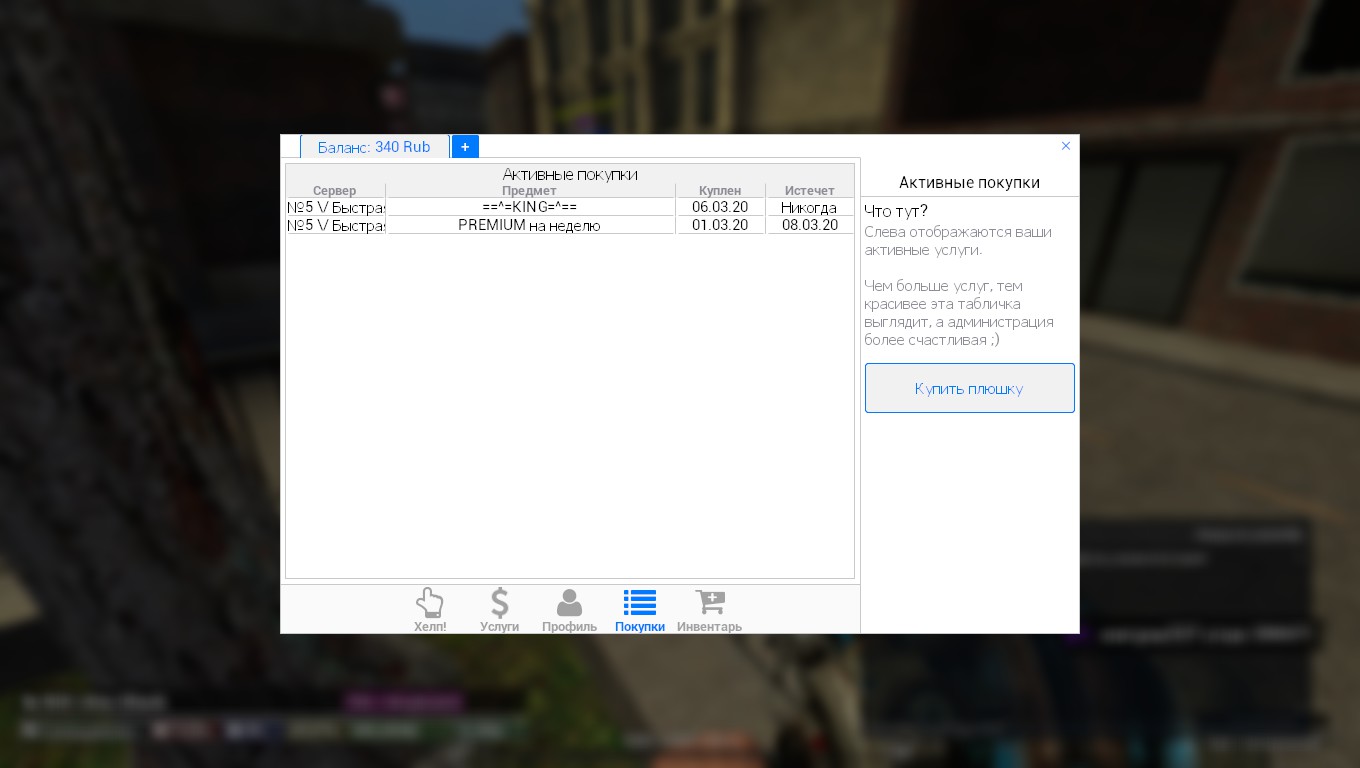Close the shop window with X
This screenshot has height=768, width=1360.
coord(1065,146)
